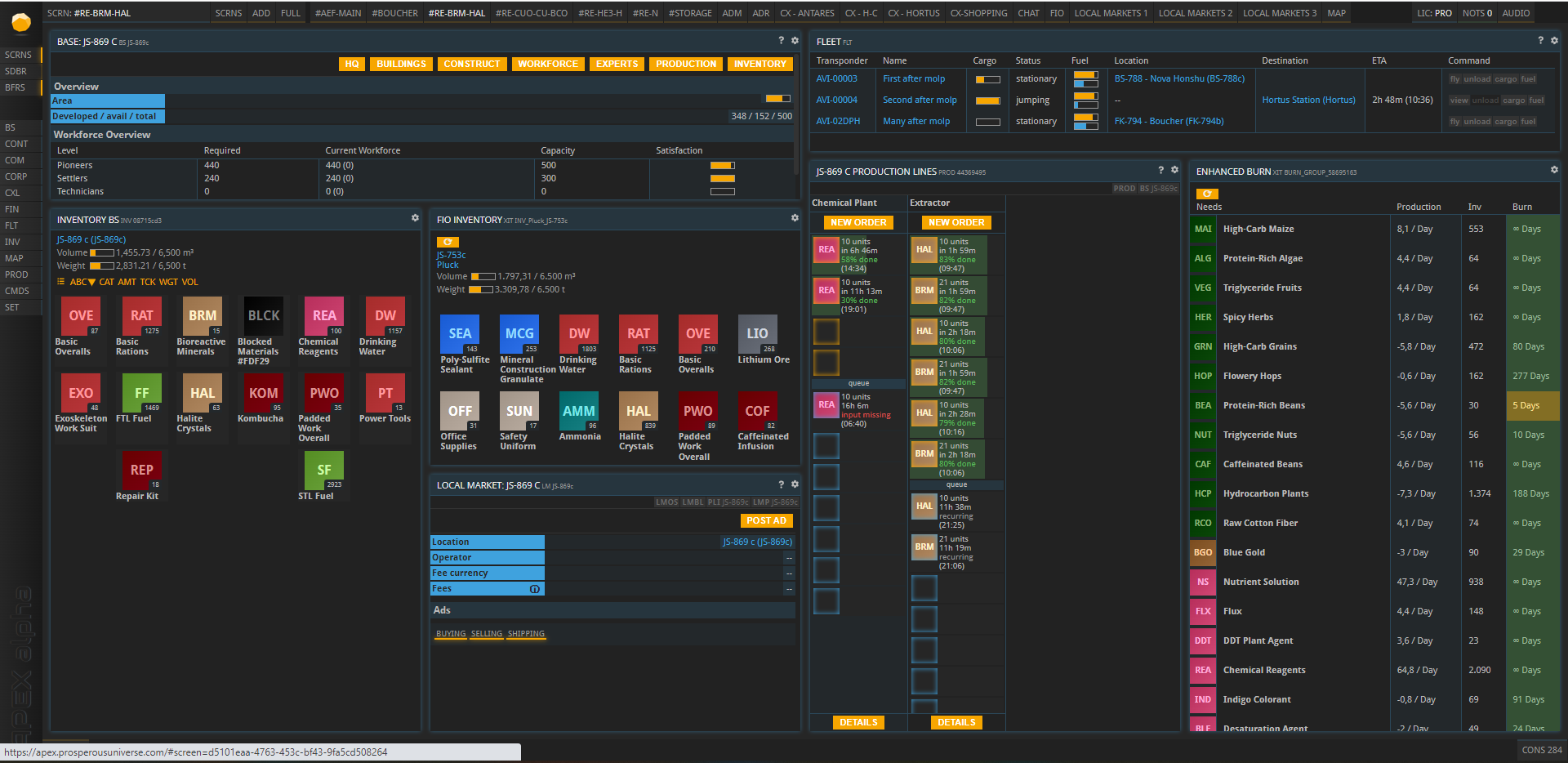Image resolution: width=1568 pixels, height=763 pixels.
Task: Open SCRNS menu in top bar
Action: pyautogui.click(x=229, y=13)
